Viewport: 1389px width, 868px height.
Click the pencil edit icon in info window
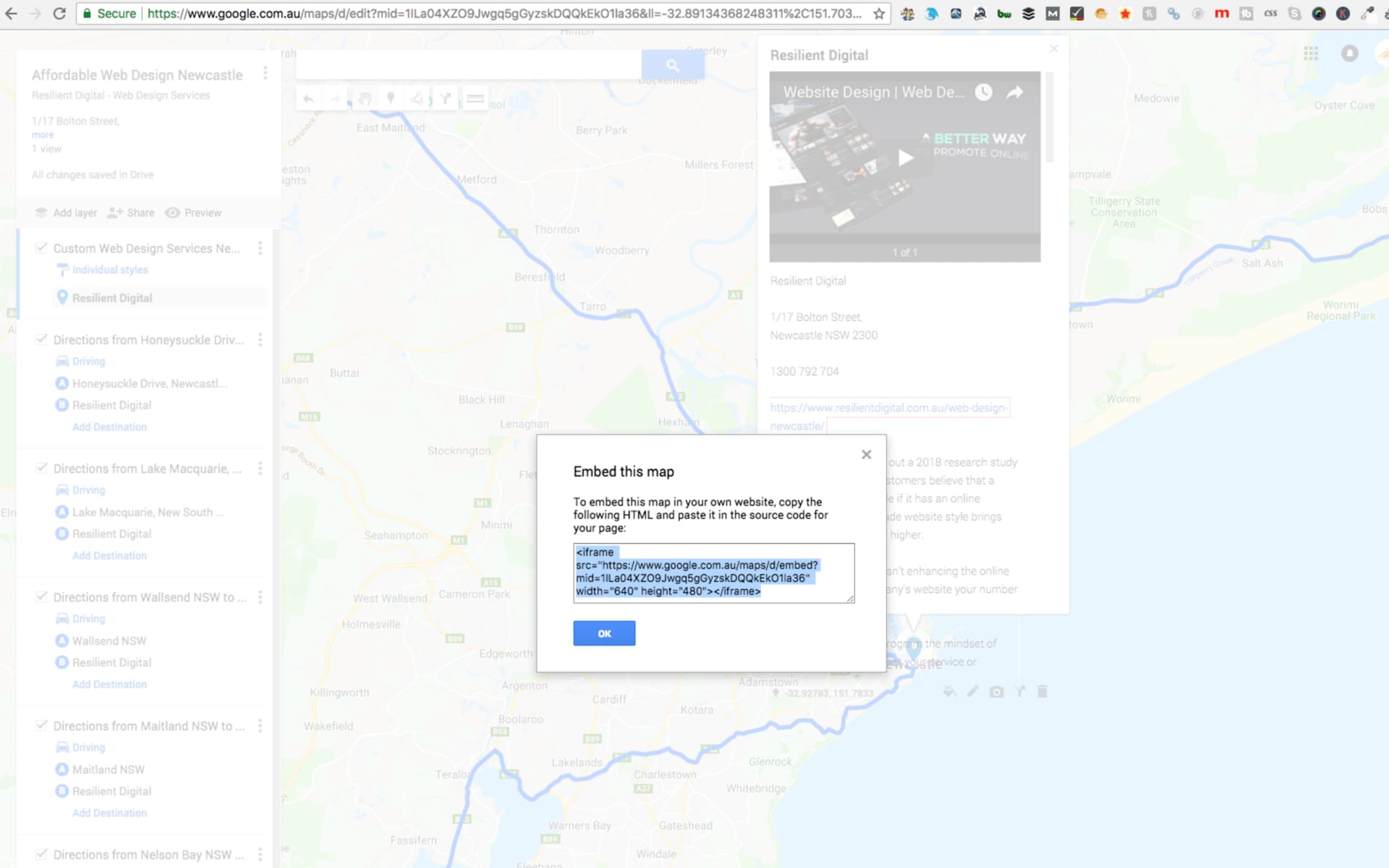pos(972,692)
